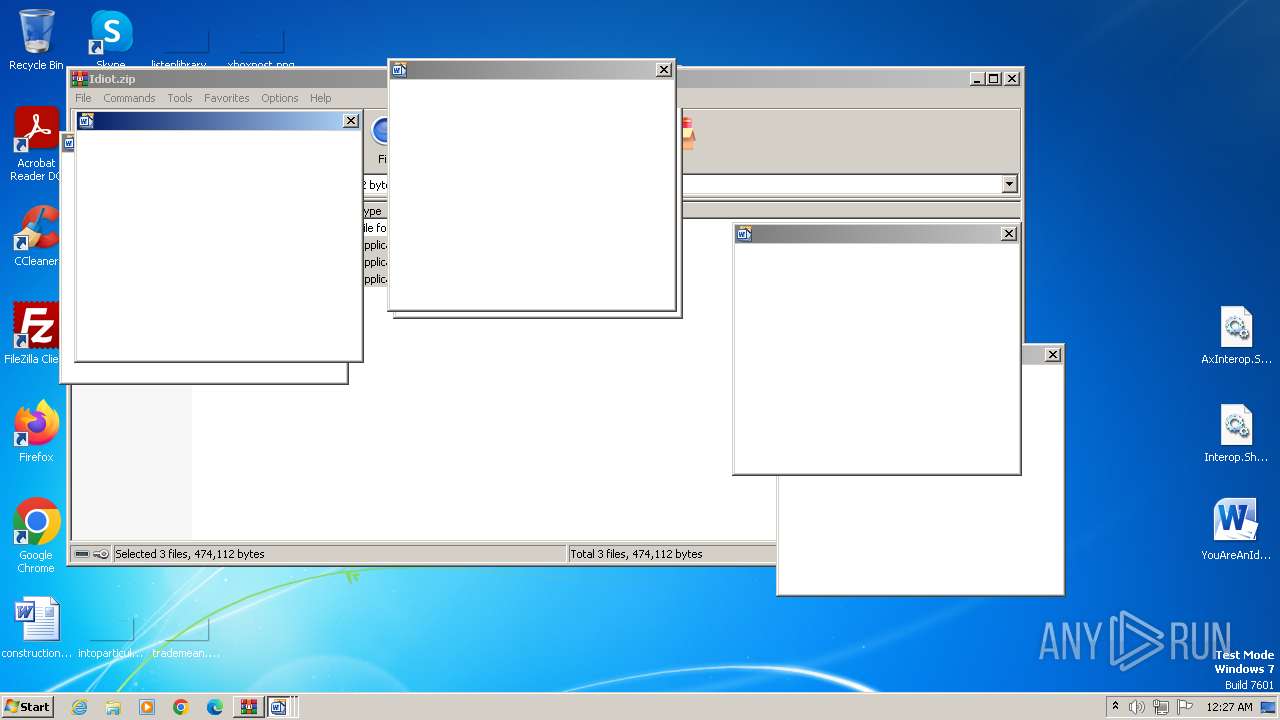Close the top-center blank Word popup

663,69
